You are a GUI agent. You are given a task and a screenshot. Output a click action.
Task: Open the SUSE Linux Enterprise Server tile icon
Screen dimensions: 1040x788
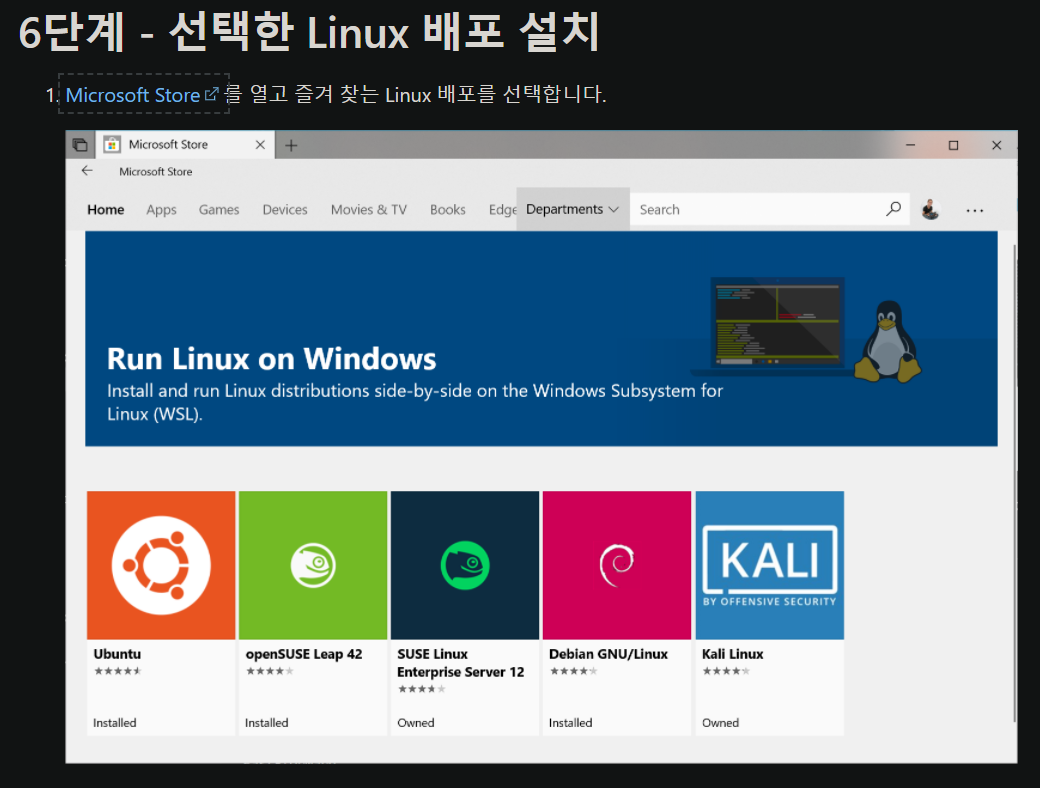(x=465, y=565)
